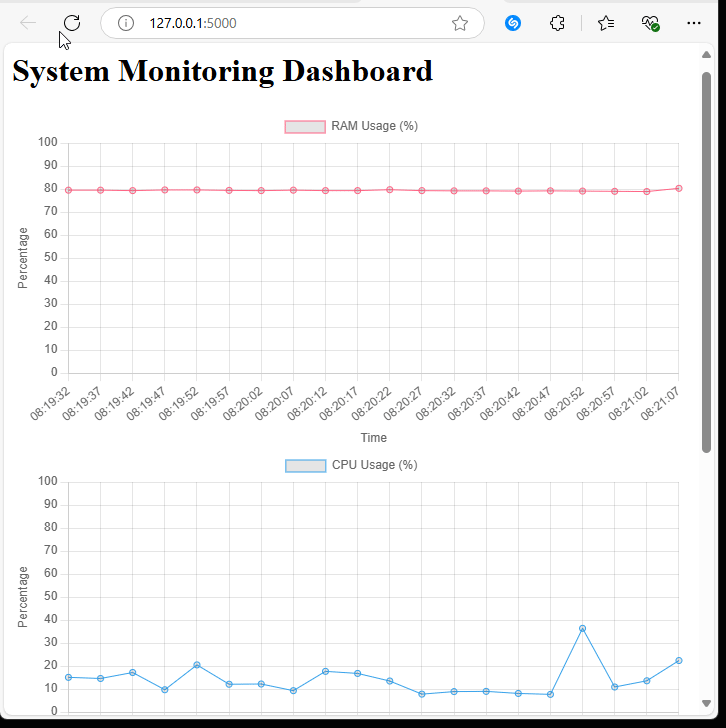Reload the page with the refresh button

[x=71, y=23]
